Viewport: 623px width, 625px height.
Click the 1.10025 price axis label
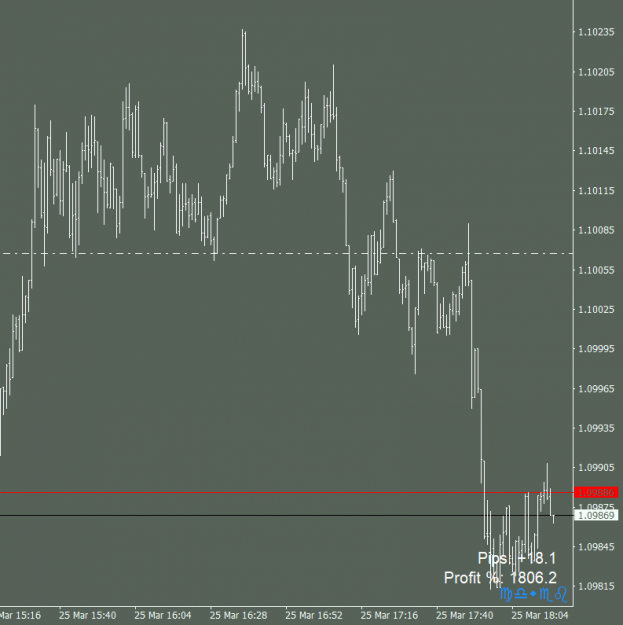coord(596,309)
